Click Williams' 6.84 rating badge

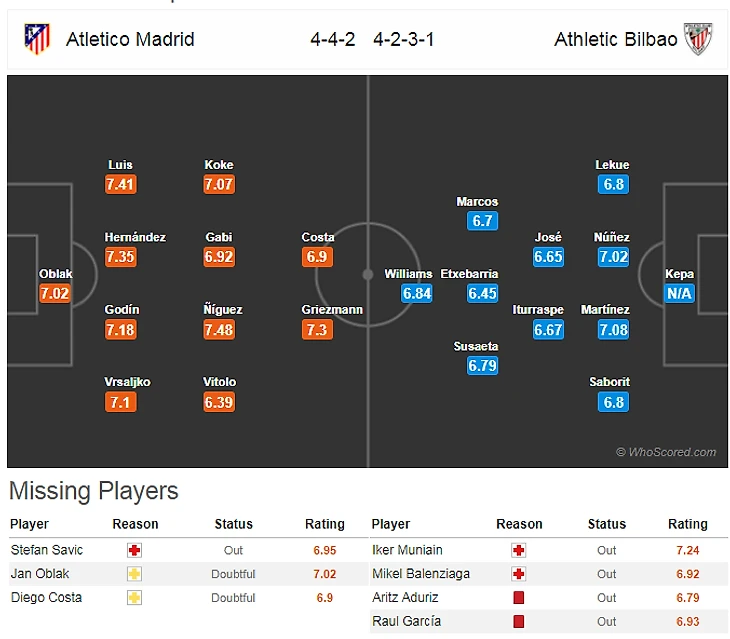pos(417,294)
